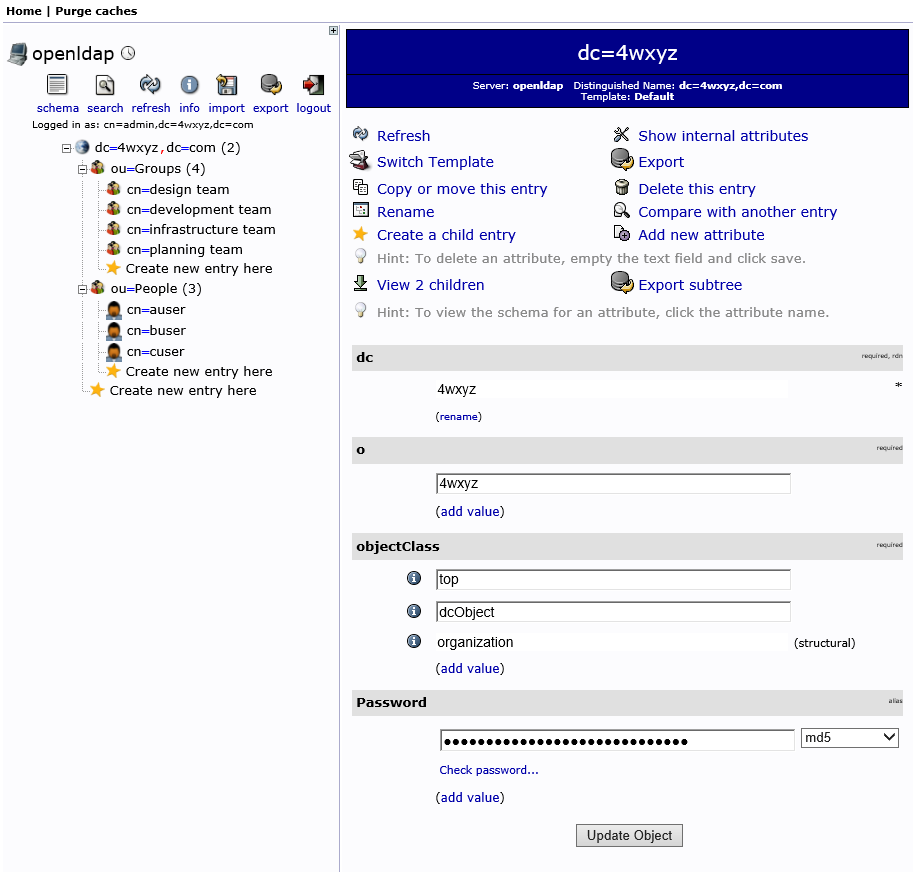Select cn=development team in tree
Viewport: 918px width, 872px height.
click(x=199, y=210)
